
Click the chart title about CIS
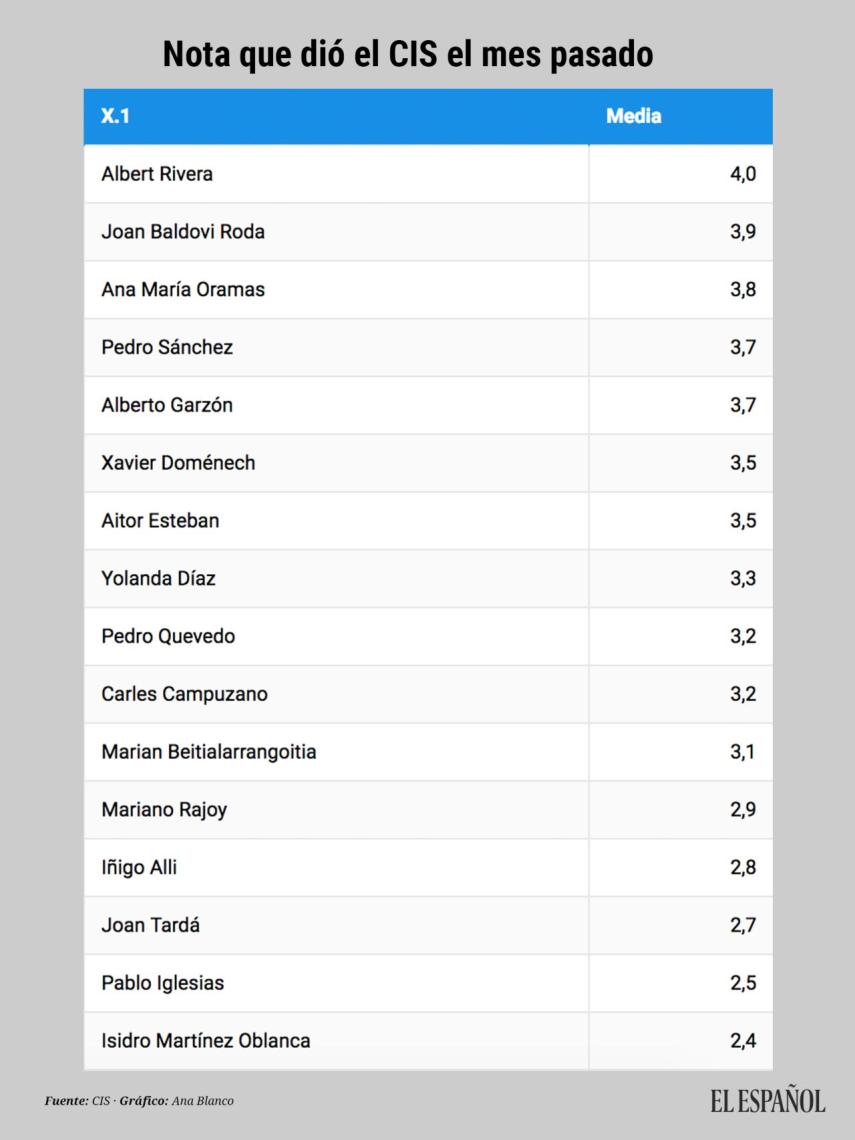point(408,54)
